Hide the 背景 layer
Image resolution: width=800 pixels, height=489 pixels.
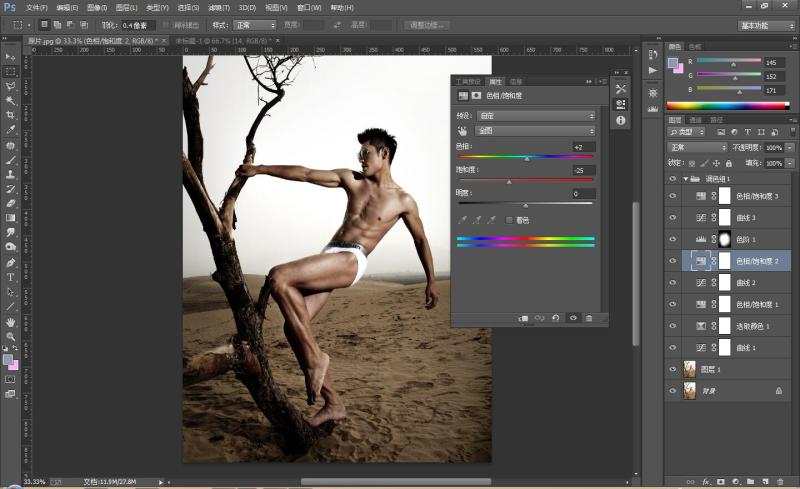[672, 390]
